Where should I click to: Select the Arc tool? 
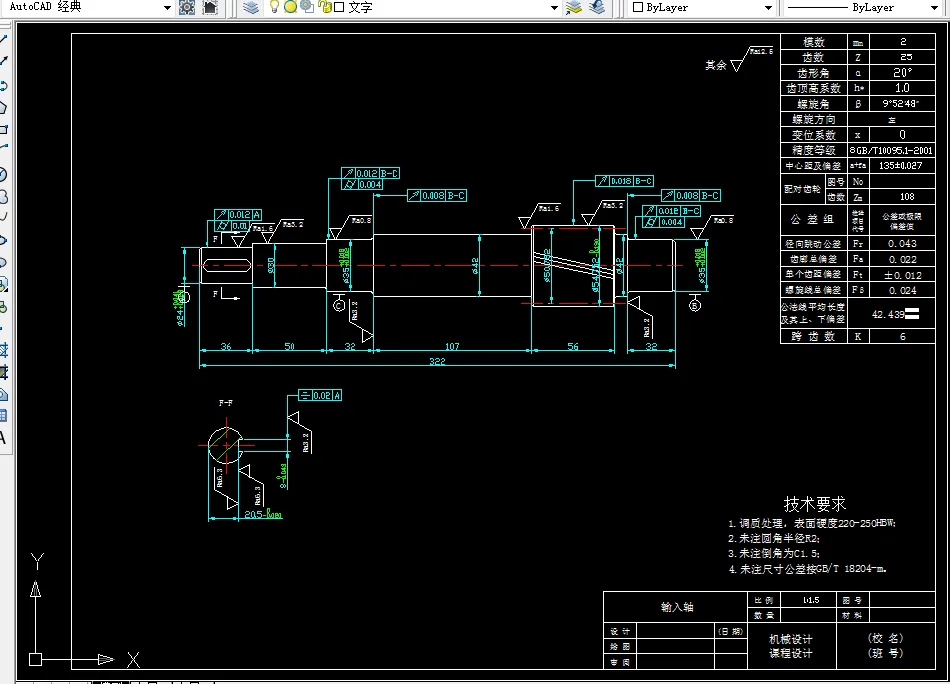(3, 147)
